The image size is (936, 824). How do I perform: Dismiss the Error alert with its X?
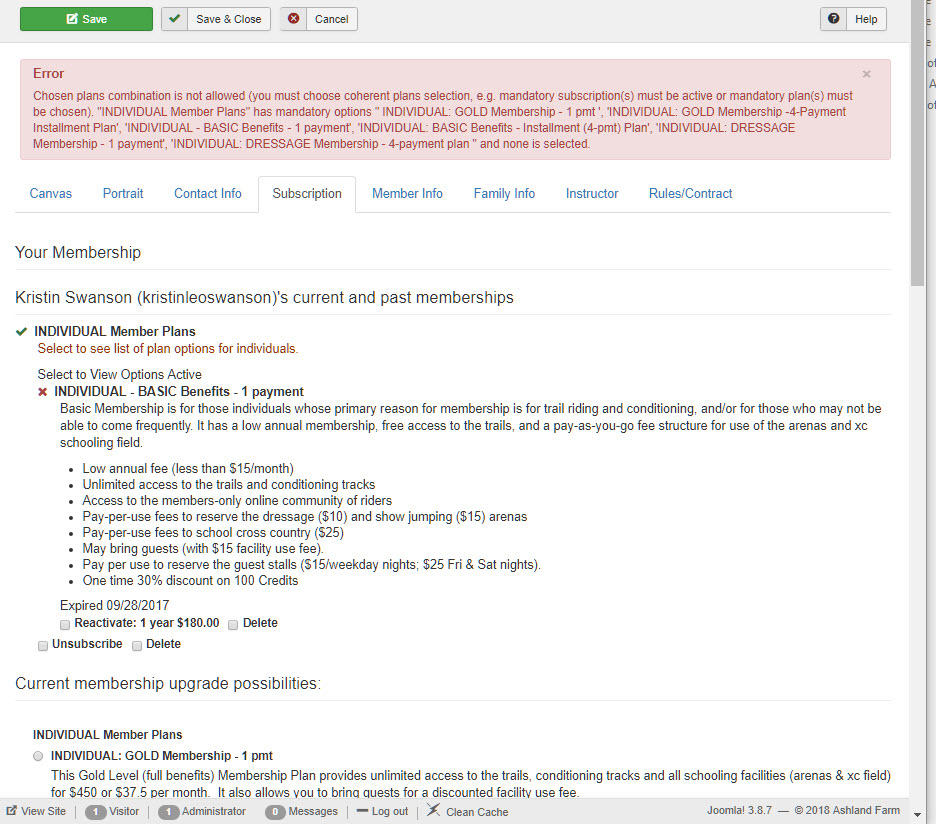(x=866, y=74)
